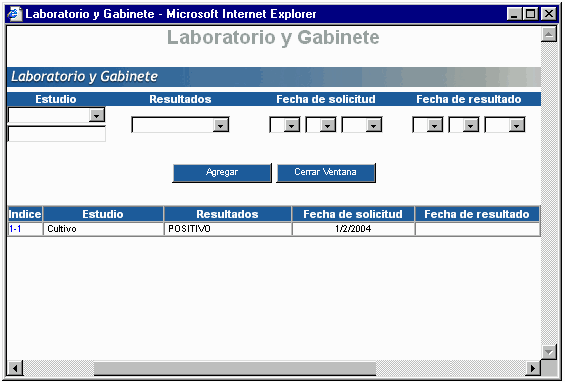Click the text field below Estudio dropdown

pos(57,134)
